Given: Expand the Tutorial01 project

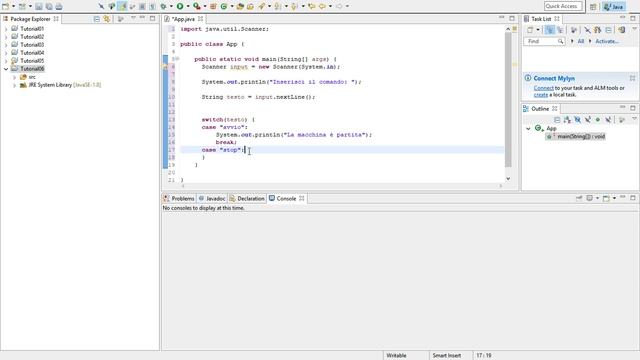Looking at the screenshot, I should (x=6, y=29).
